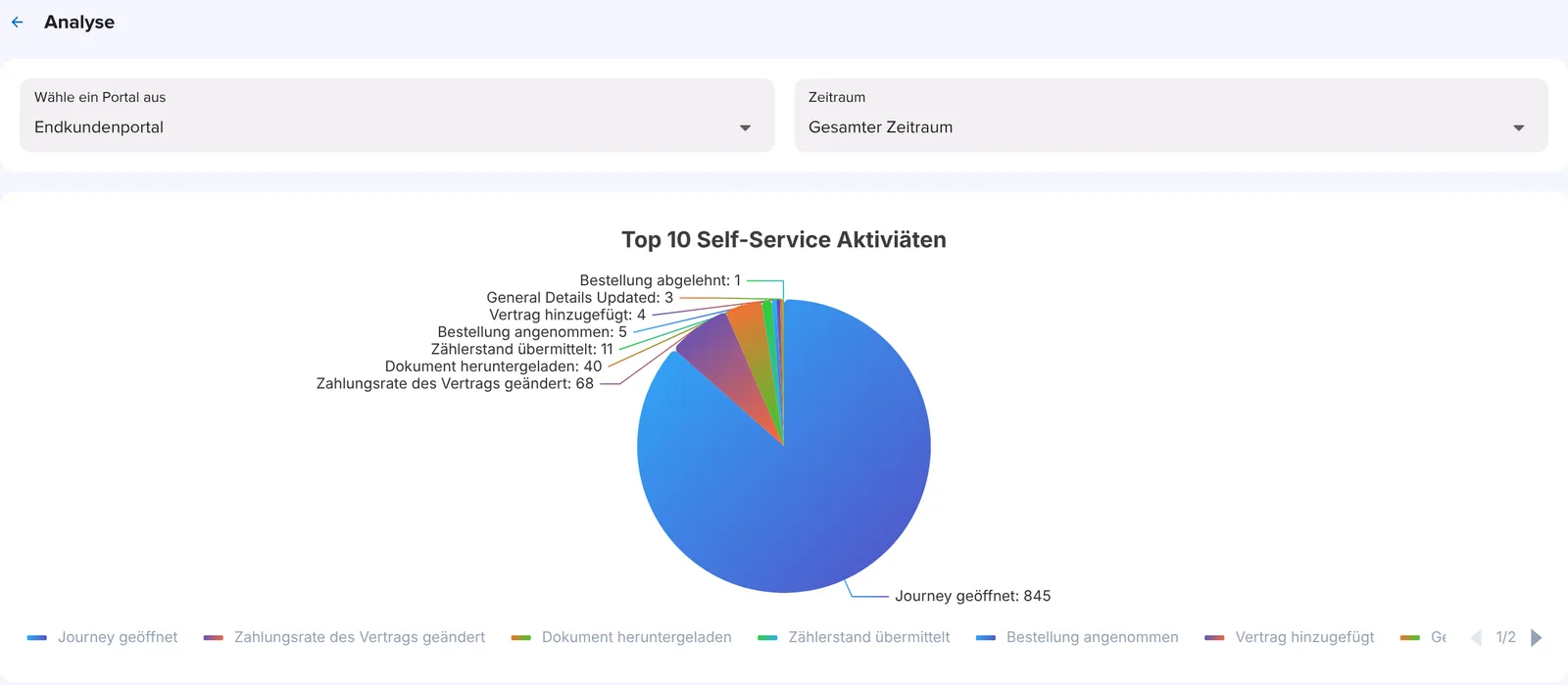Toggle Zählerstand übermittelt legend item
Viewport: 1568px width, 685px height.
tap(854, 637)
